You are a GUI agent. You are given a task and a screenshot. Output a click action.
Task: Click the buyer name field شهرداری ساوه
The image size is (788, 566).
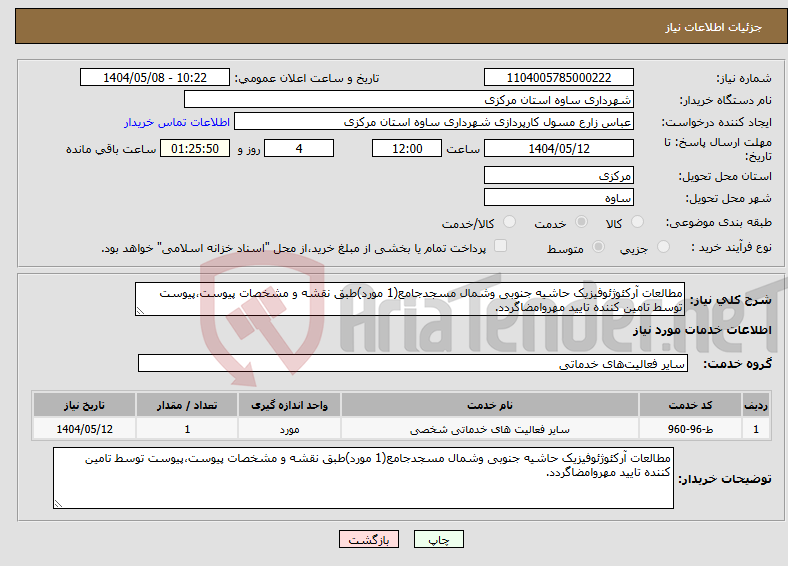coord(409,100)
